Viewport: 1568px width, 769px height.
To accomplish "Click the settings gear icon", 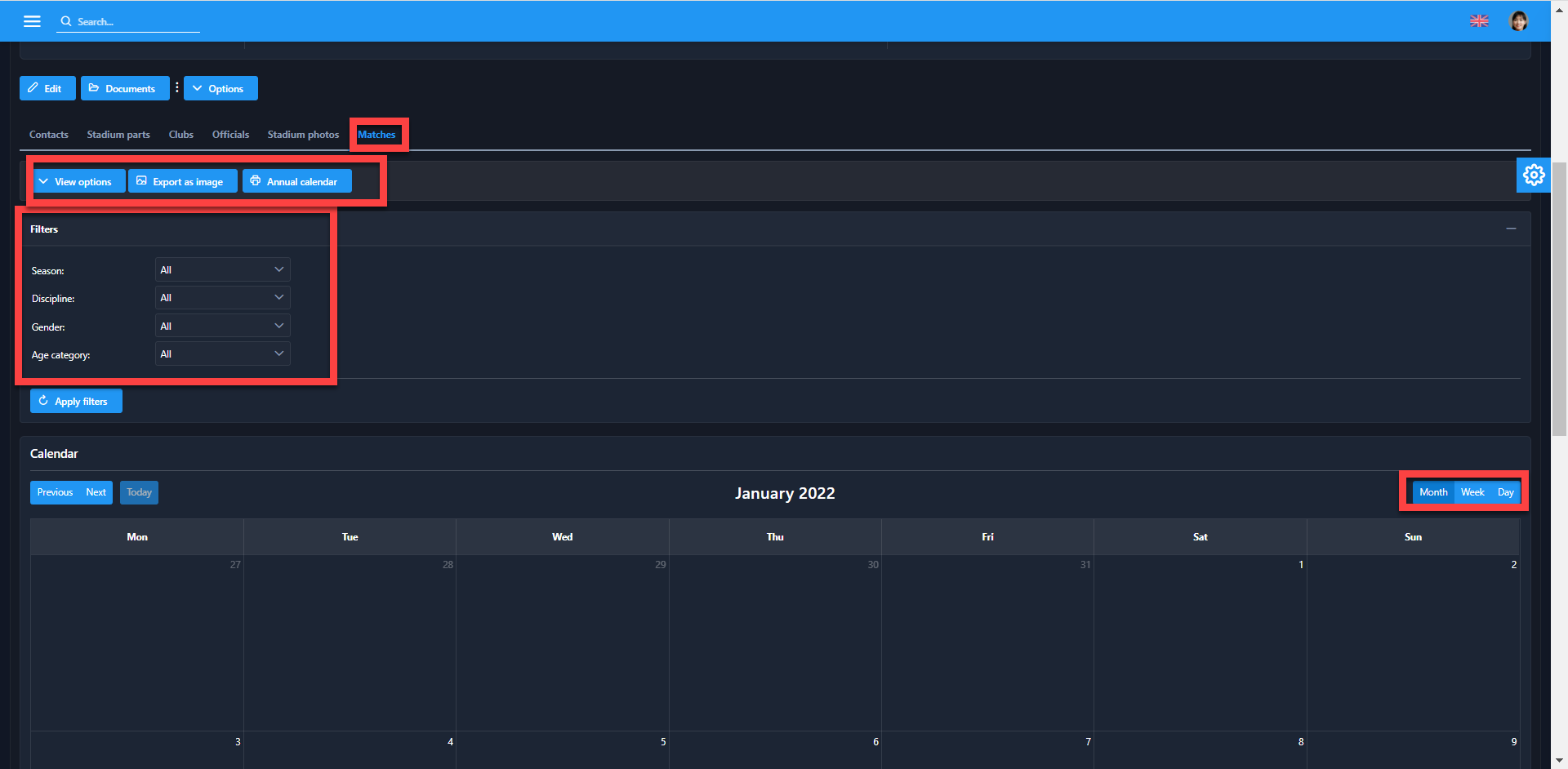I will [1533, 175].
